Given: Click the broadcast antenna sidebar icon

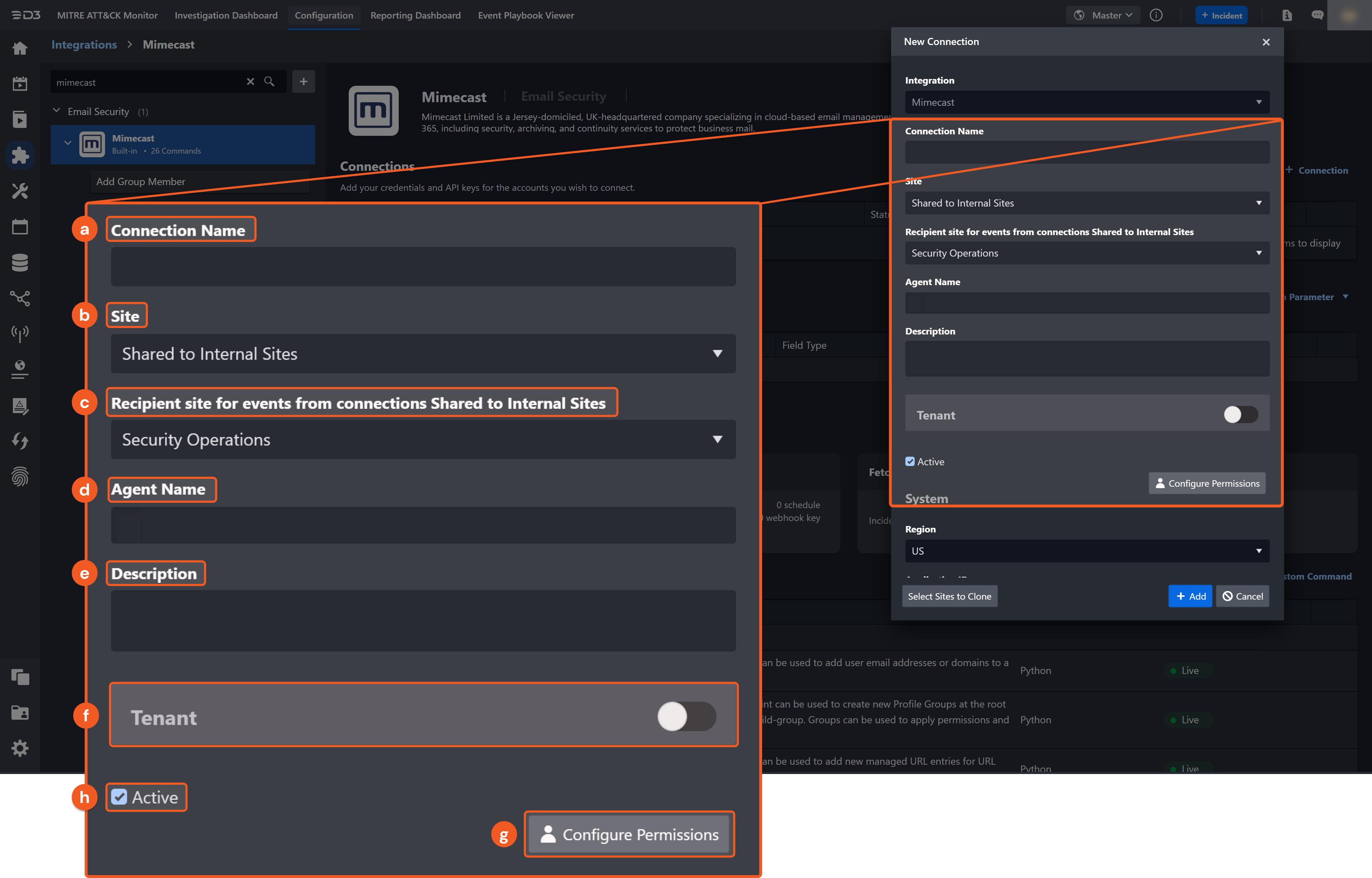Looking at the screenshot, I should [x=20, y=333].
